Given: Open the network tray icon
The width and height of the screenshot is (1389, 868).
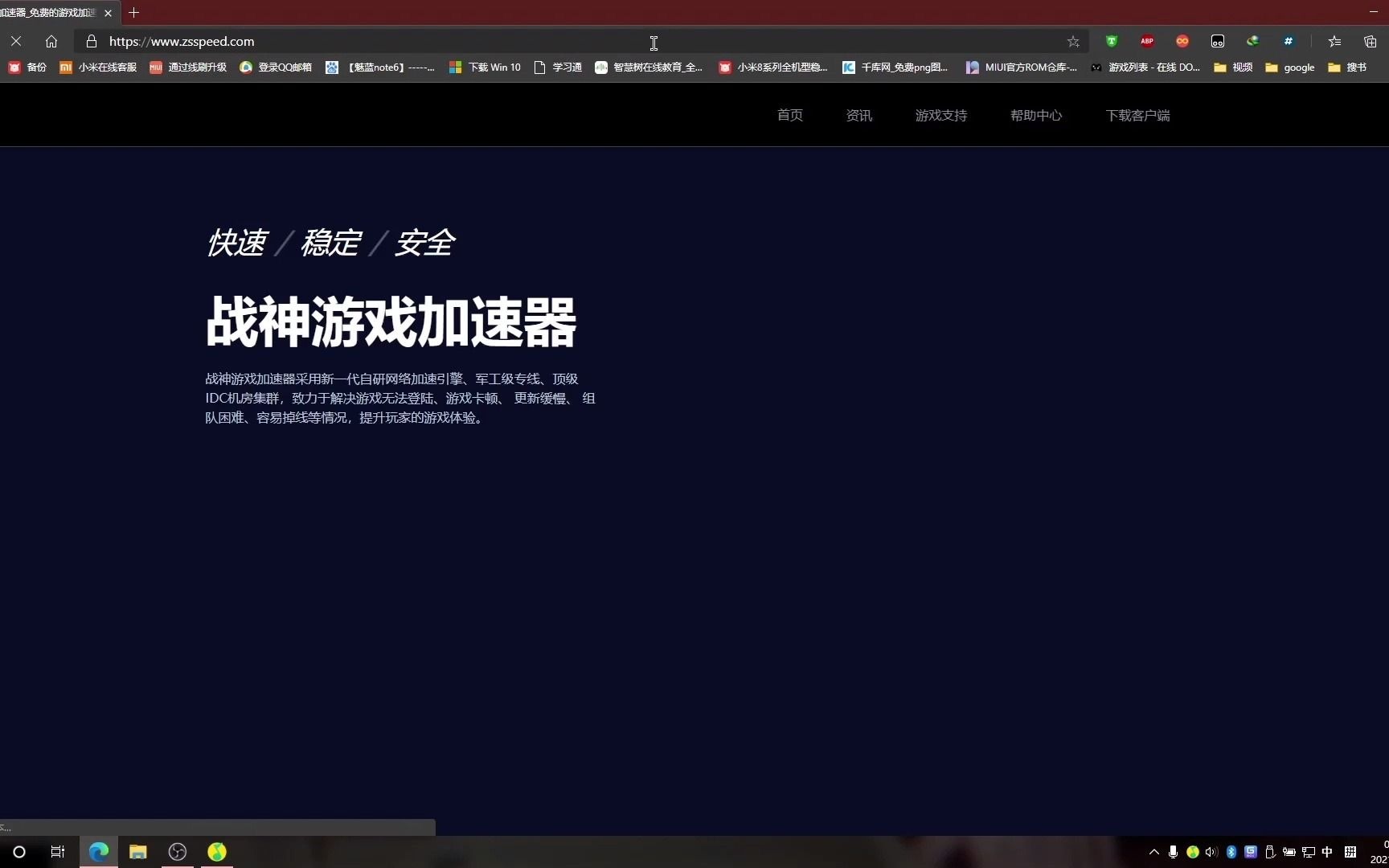Looking at the screenshot, I should 1309,852.
